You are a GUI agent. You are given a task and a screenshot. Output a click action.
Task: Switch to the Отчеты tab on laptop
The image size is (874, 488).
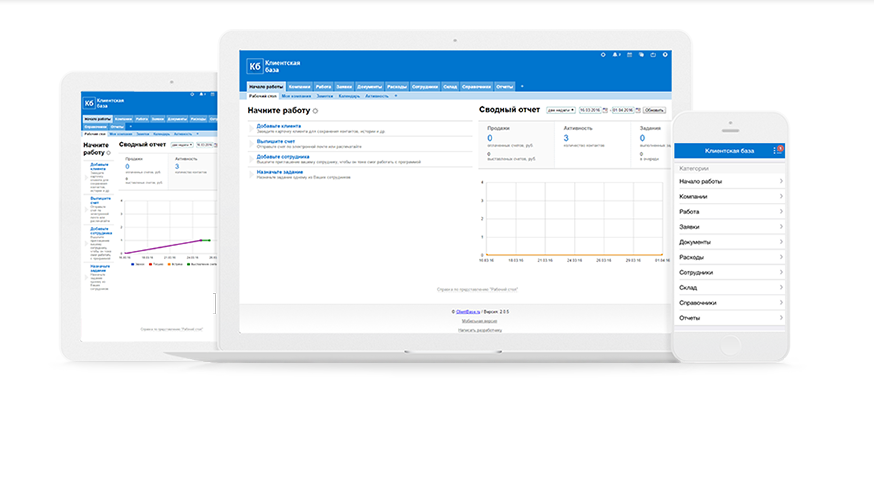(504, 86)
